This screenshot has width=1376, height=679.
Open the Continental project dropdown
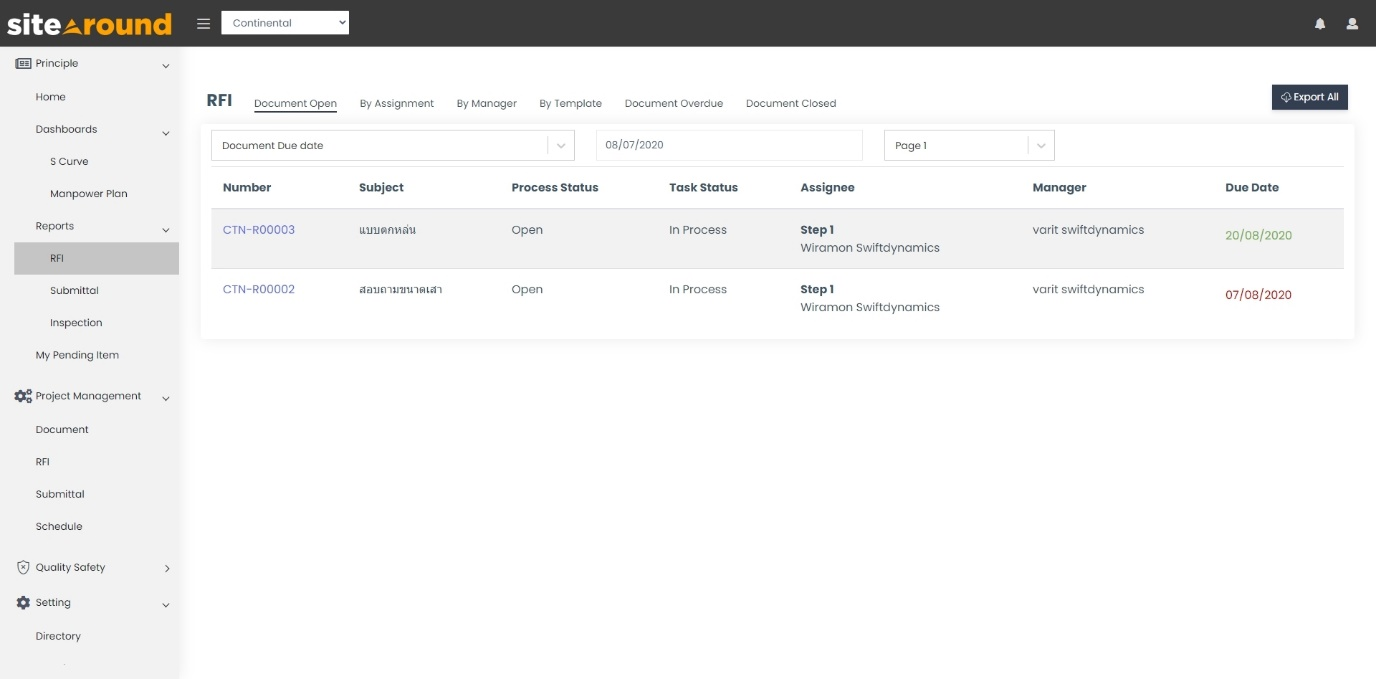[x=286, y=22]
